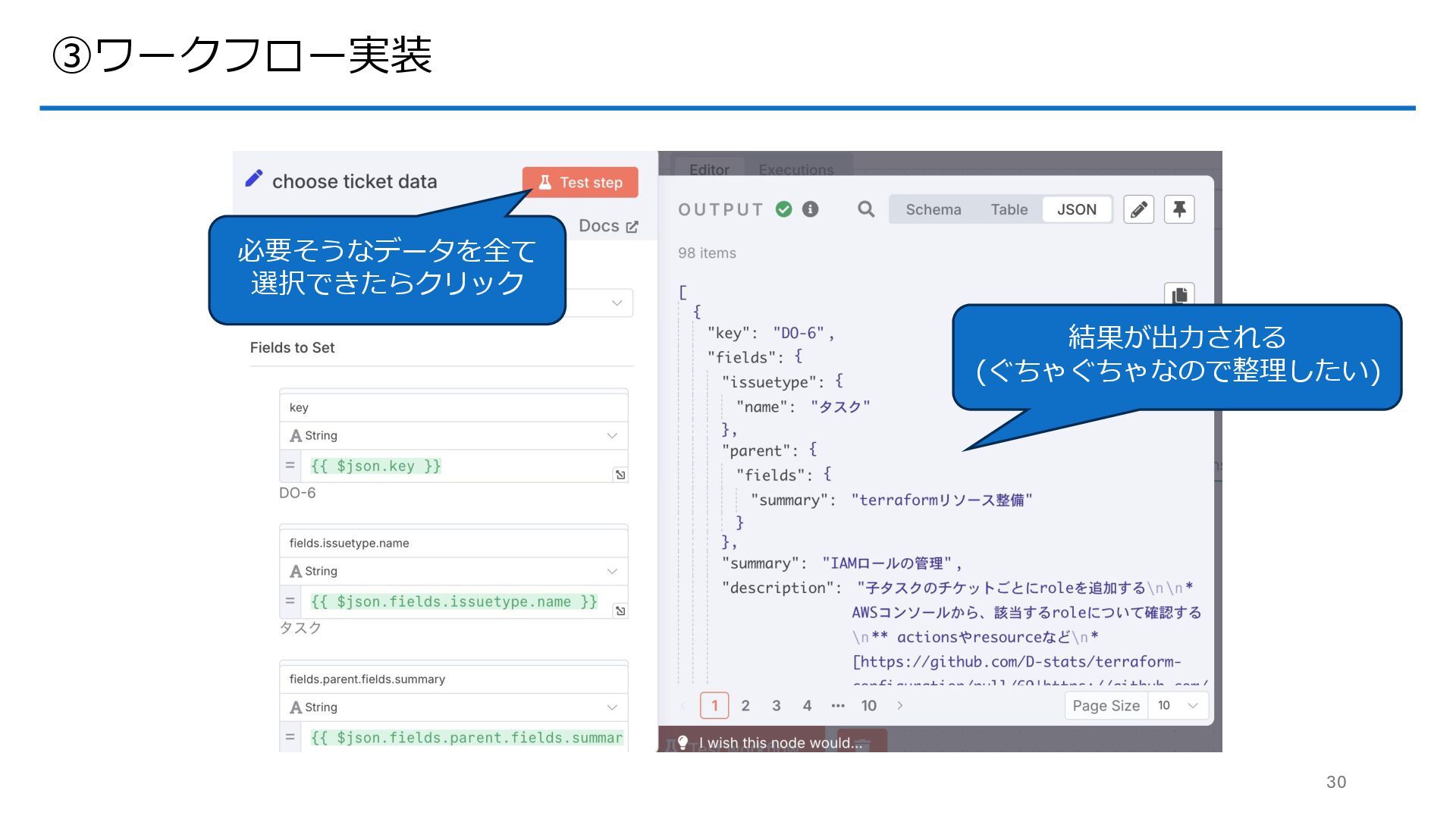1456x819 pixels.
Task: Open the String type dropdown for key
Action: (x=453, y=436)
